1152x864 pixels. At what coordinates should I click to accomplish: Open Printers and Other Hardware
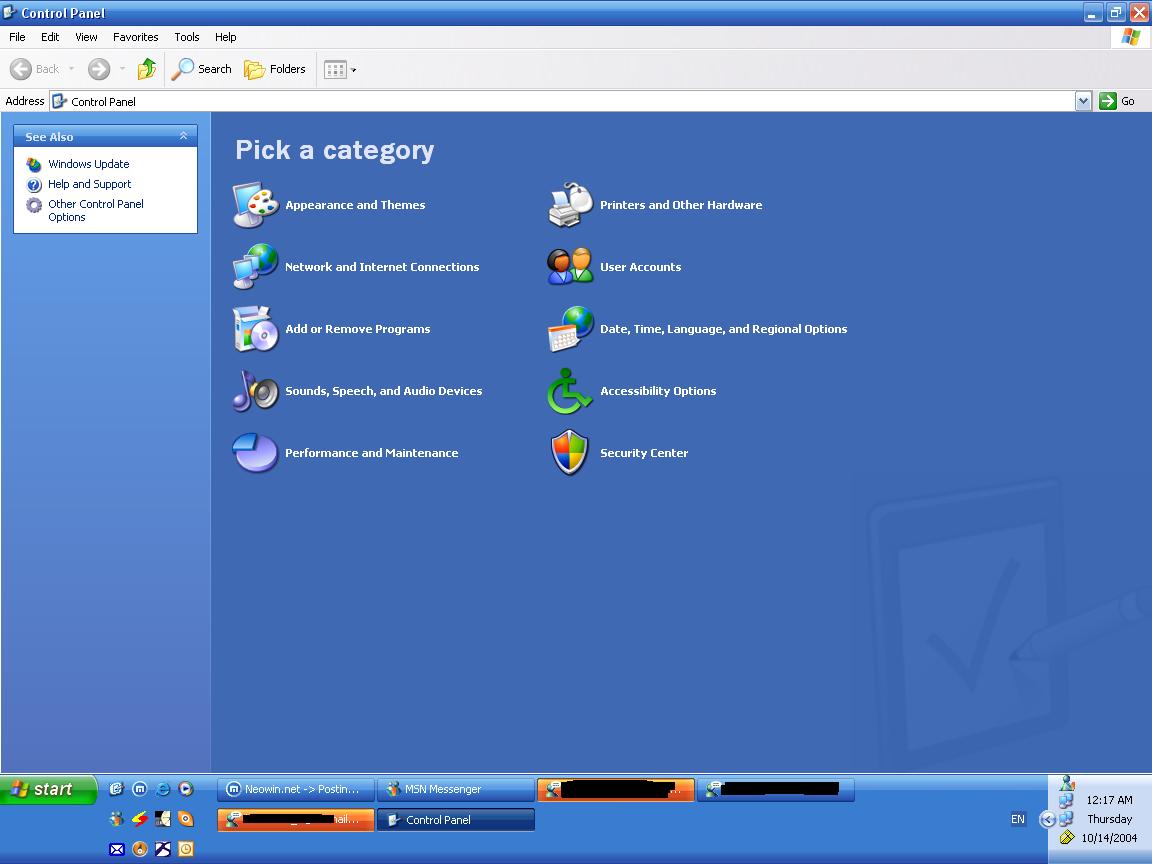click(681, 204)
